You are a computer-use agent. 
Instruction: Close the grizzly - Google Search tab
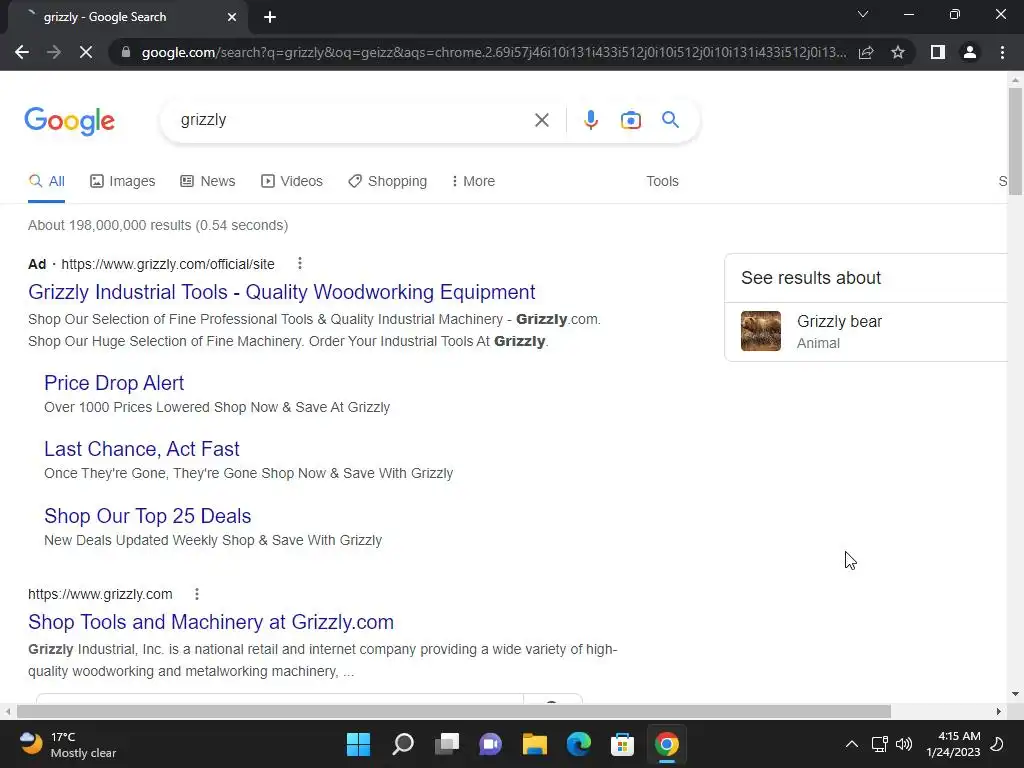click(x=232, y=17)
